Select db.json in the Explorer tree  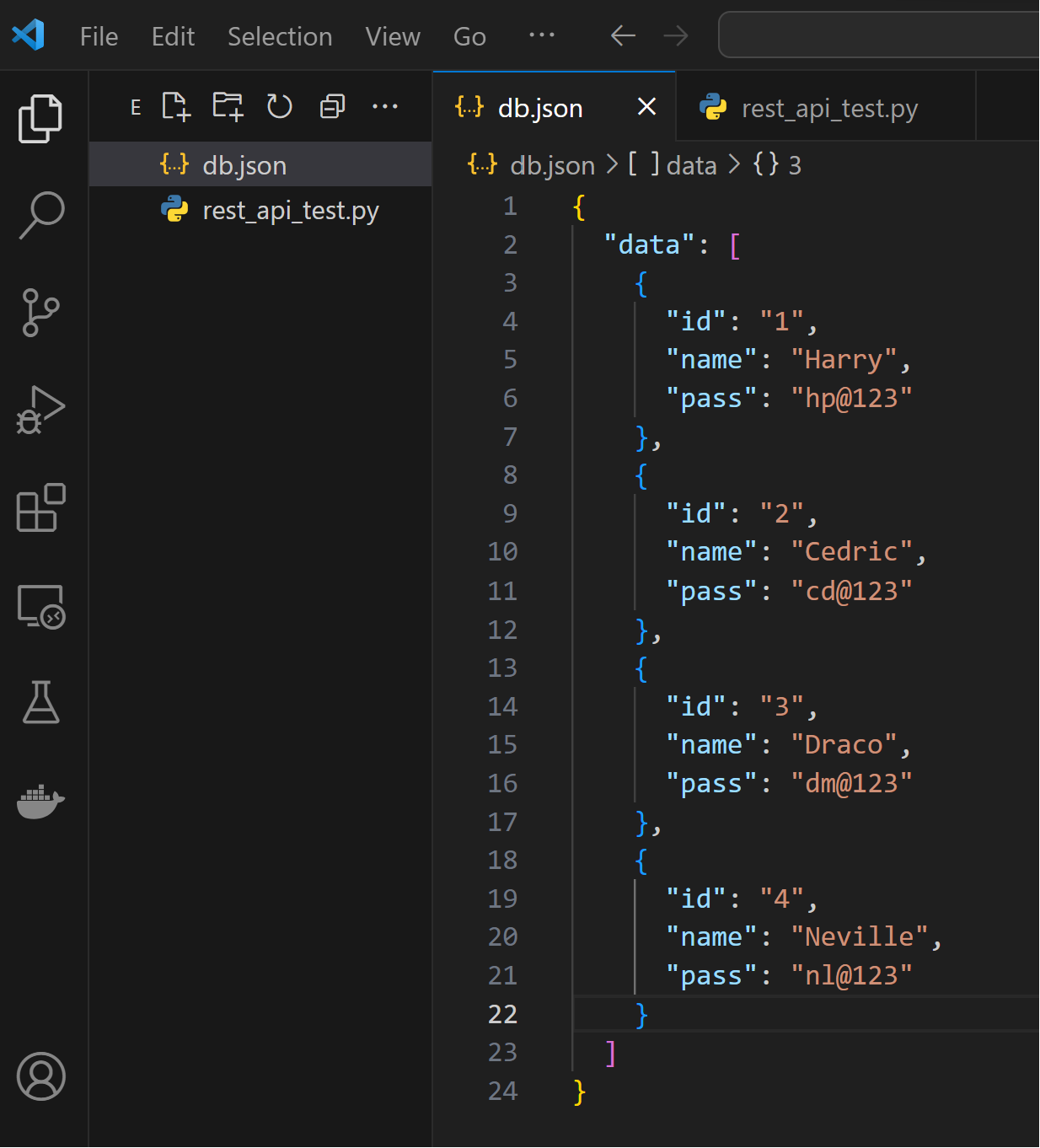pyautogui.click(x=260, y=164)
